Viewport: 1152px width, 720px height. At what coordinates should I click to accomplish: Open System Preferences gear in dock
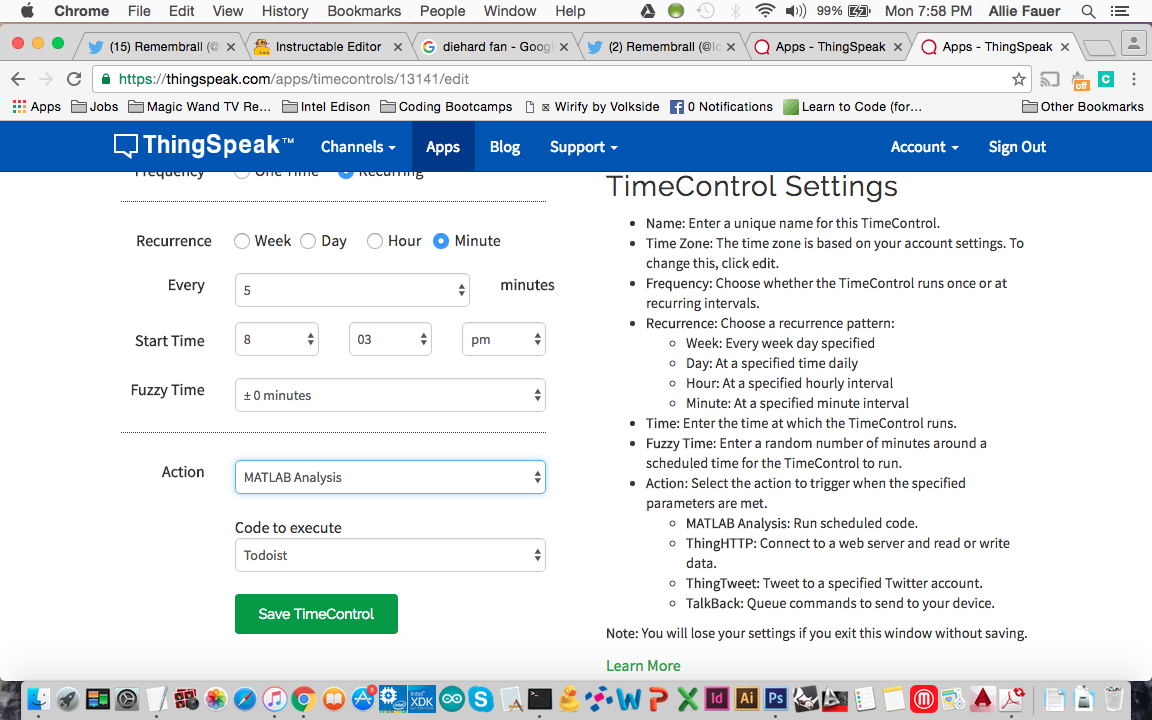[127, 699]
